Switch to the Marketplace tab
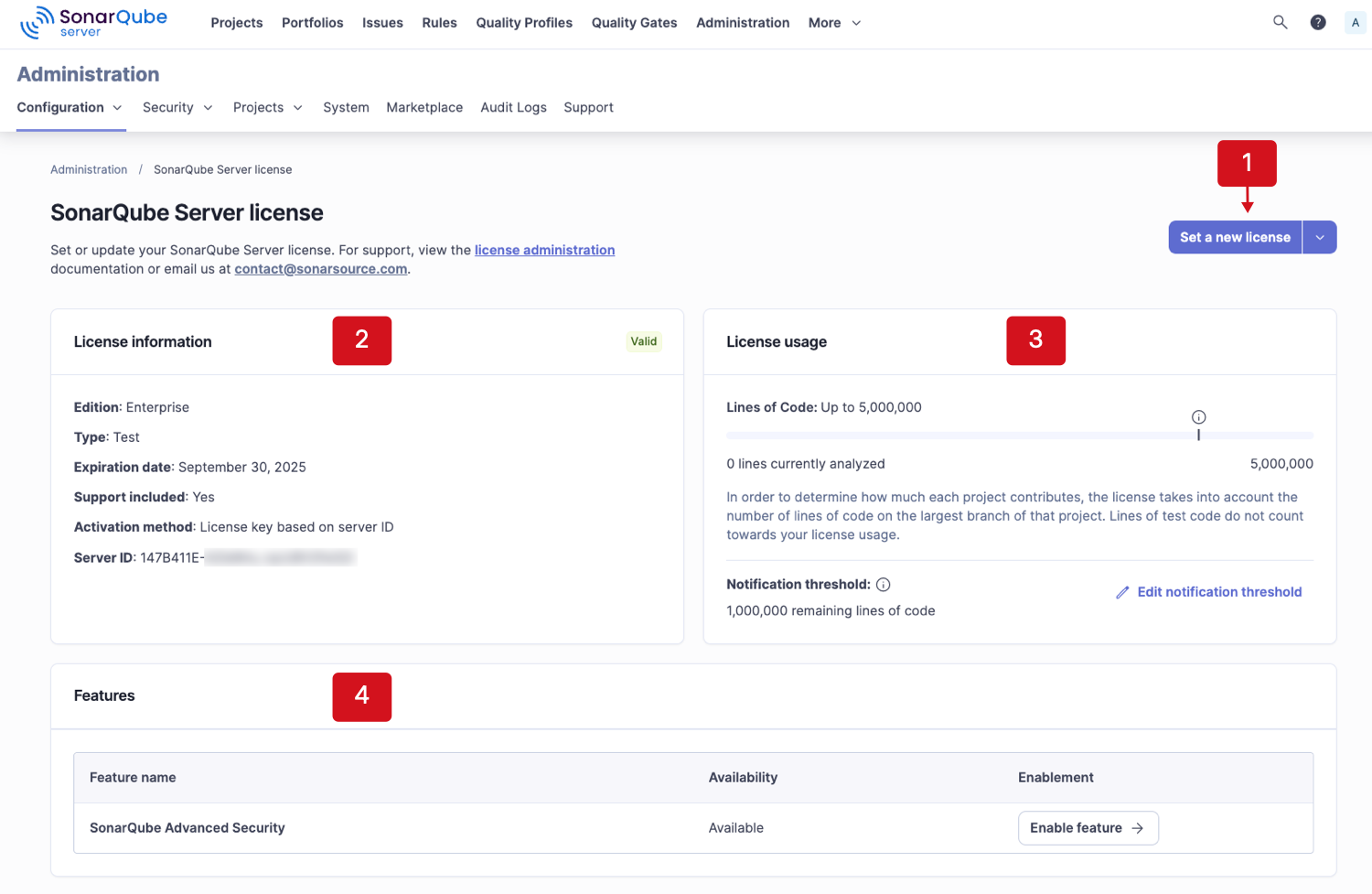 click(424, 107)
